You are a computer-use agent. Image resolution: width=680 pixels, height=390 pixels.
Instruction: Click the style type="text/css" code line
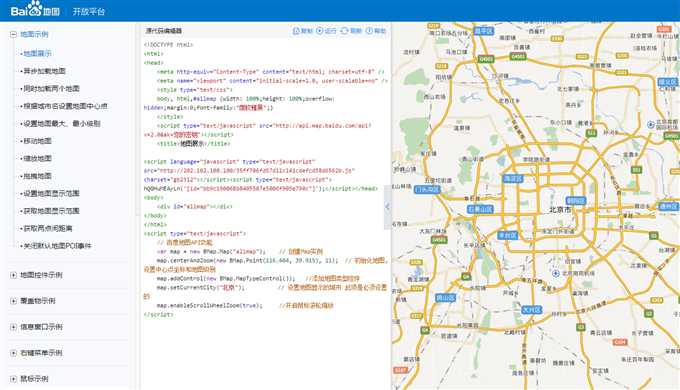[x=195, y=90]
